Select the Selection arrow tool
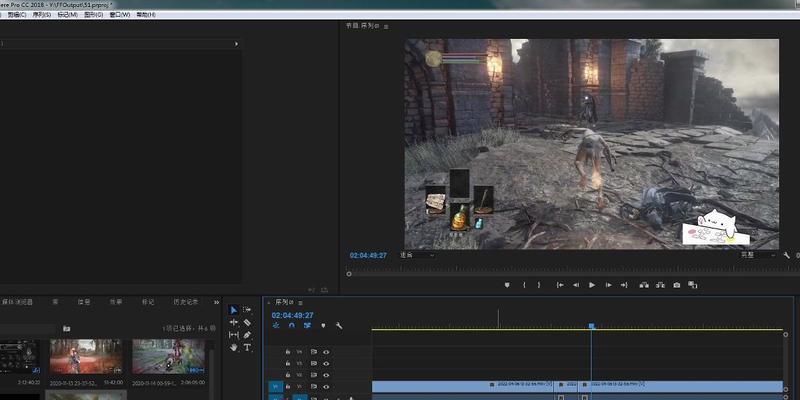 tap(233, 310)
